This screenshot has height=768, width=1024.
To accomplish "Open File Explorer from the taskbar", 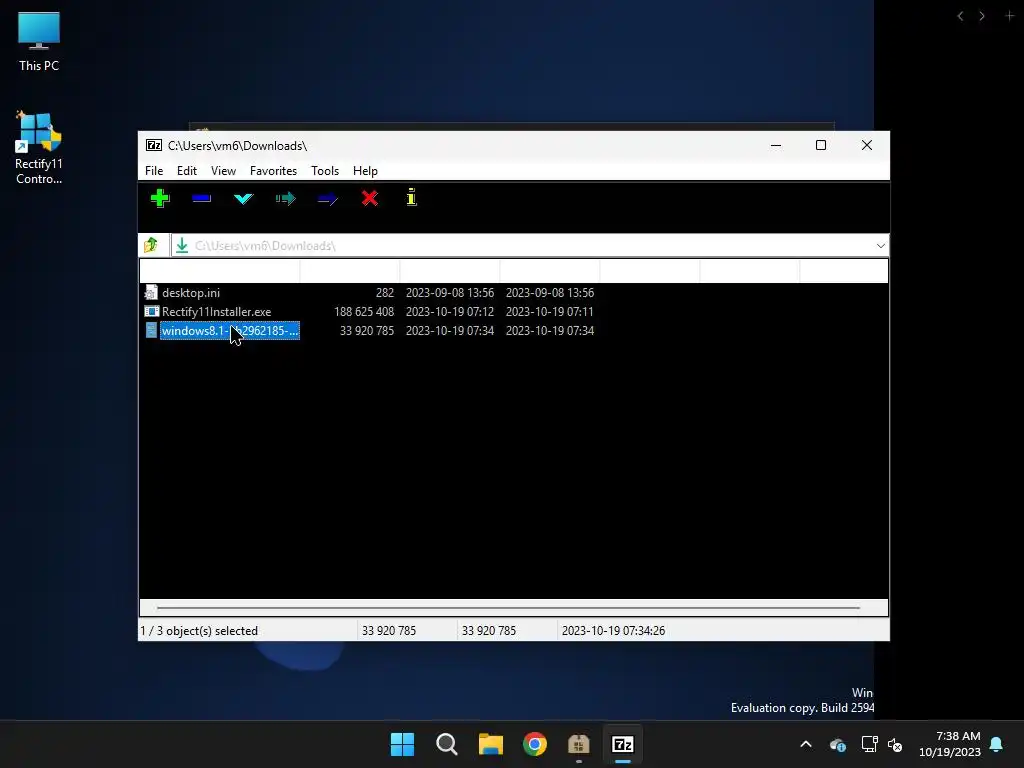I will point(490,744).
